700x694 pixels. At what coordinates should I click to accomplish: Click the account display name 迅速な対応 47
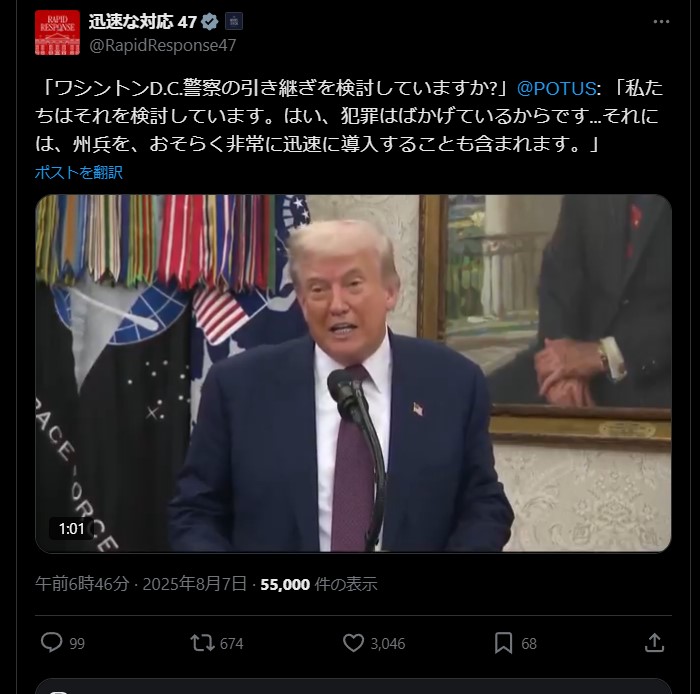[x=142, y=21]
